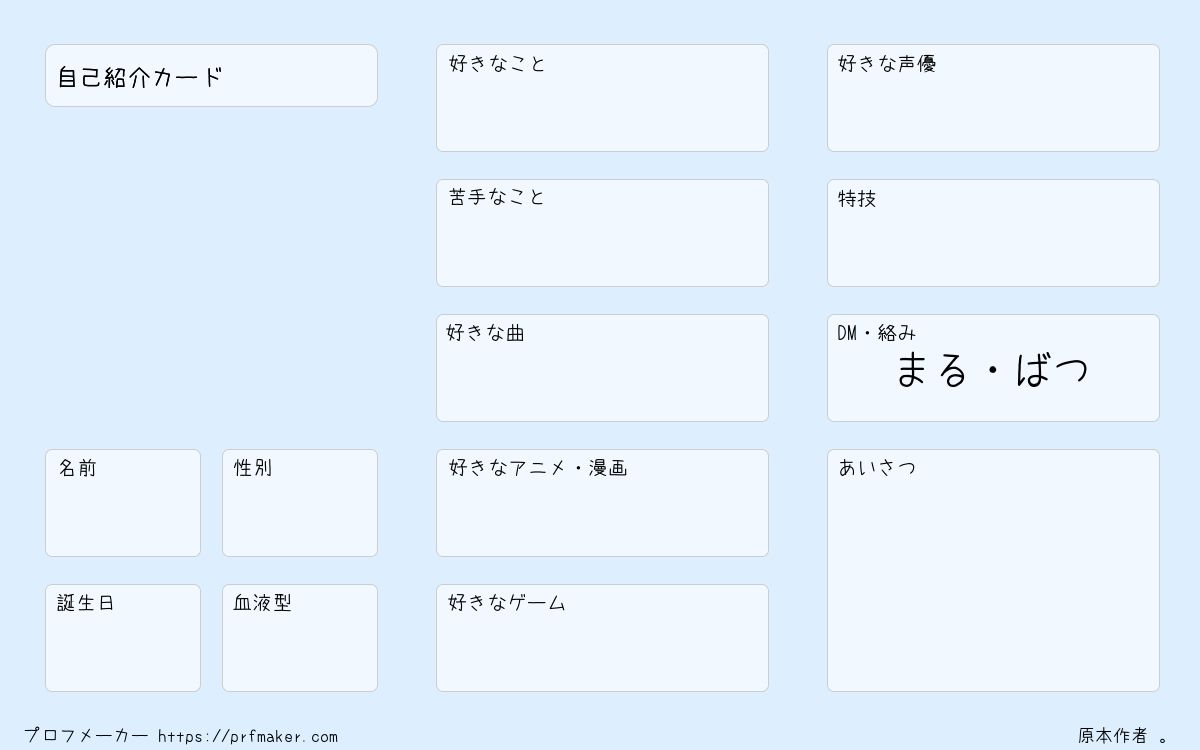This screenshot has height=750, width=1200.
Task: Click the DM・絡み label
Action: [877, 333]
